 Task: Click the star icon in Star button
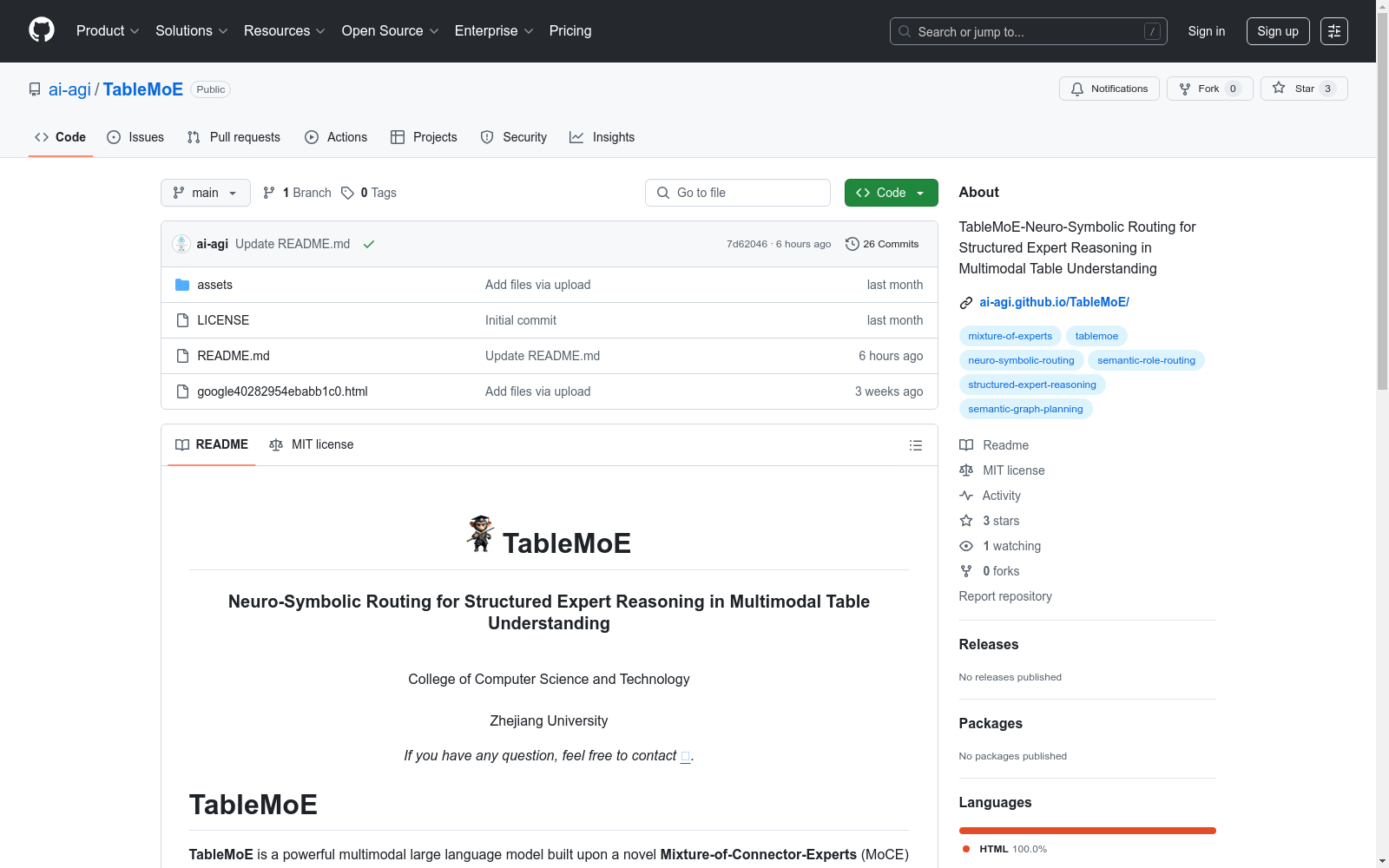click(1279, 88)
